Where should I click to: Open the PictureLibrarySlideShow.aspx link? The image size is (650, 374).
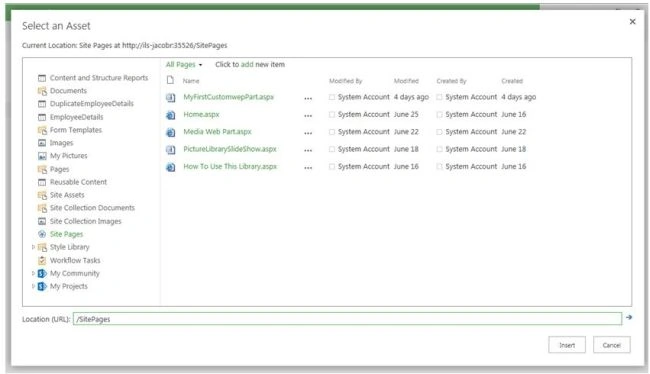230,149
